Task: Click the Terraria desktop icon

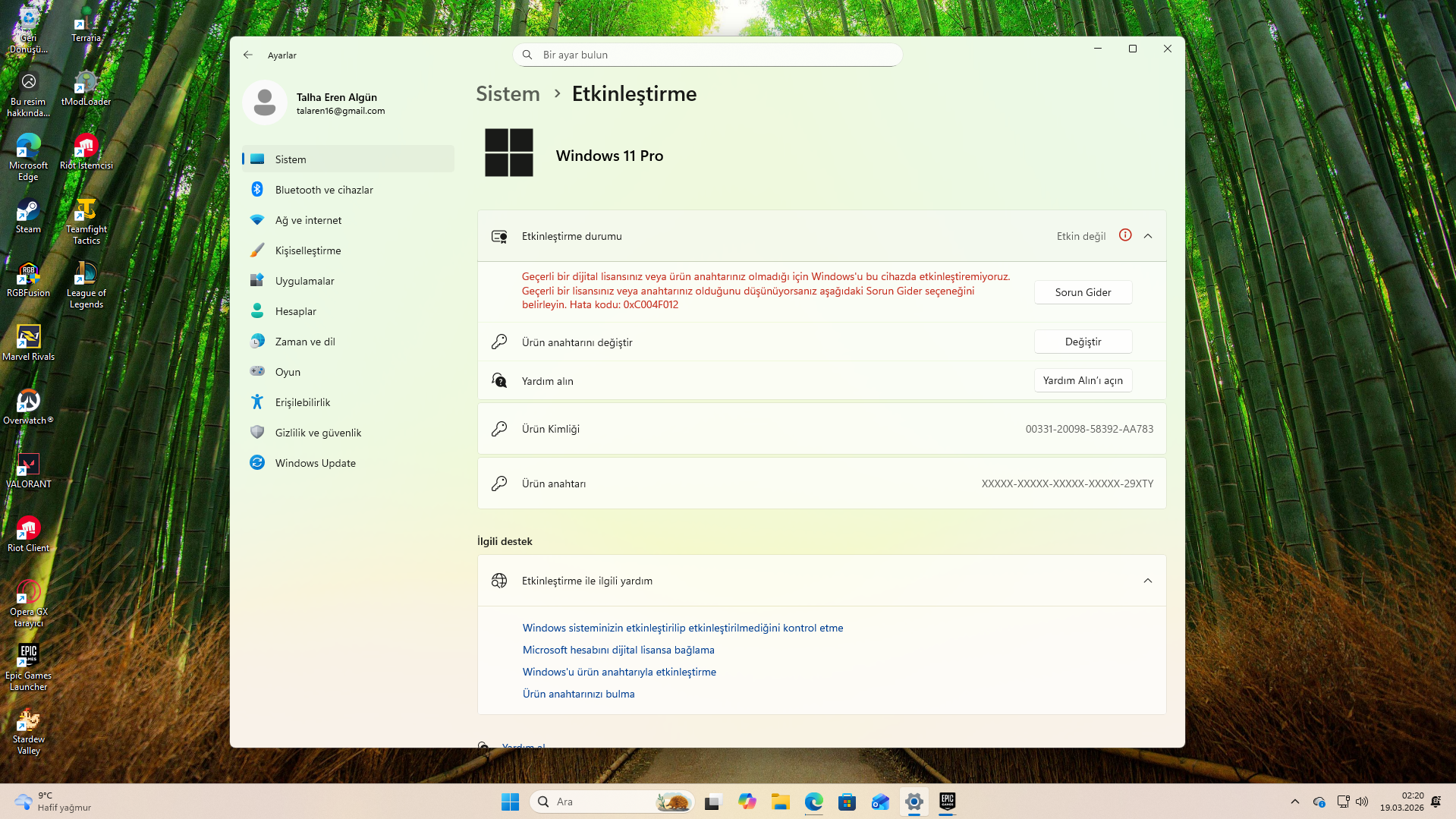Action: pyautogui.click(x=86, y=24)
